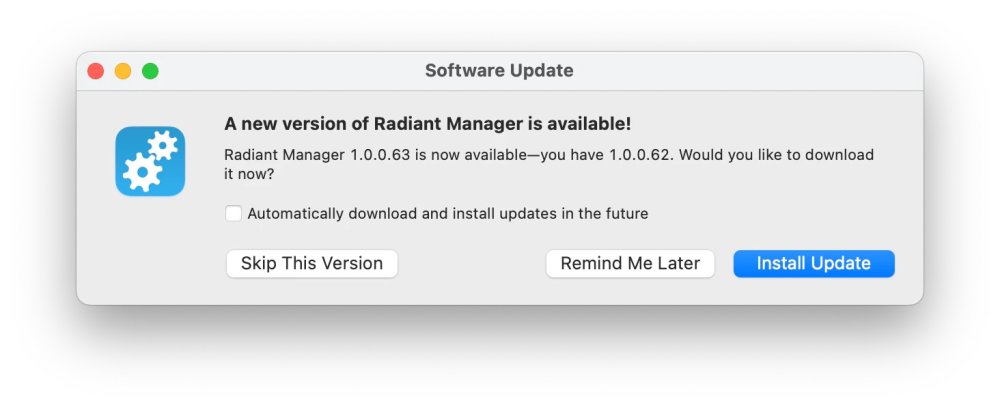Click the 'Software Update' window title
The width and height of the screenshot is (1000, 406).
[499, 71]
